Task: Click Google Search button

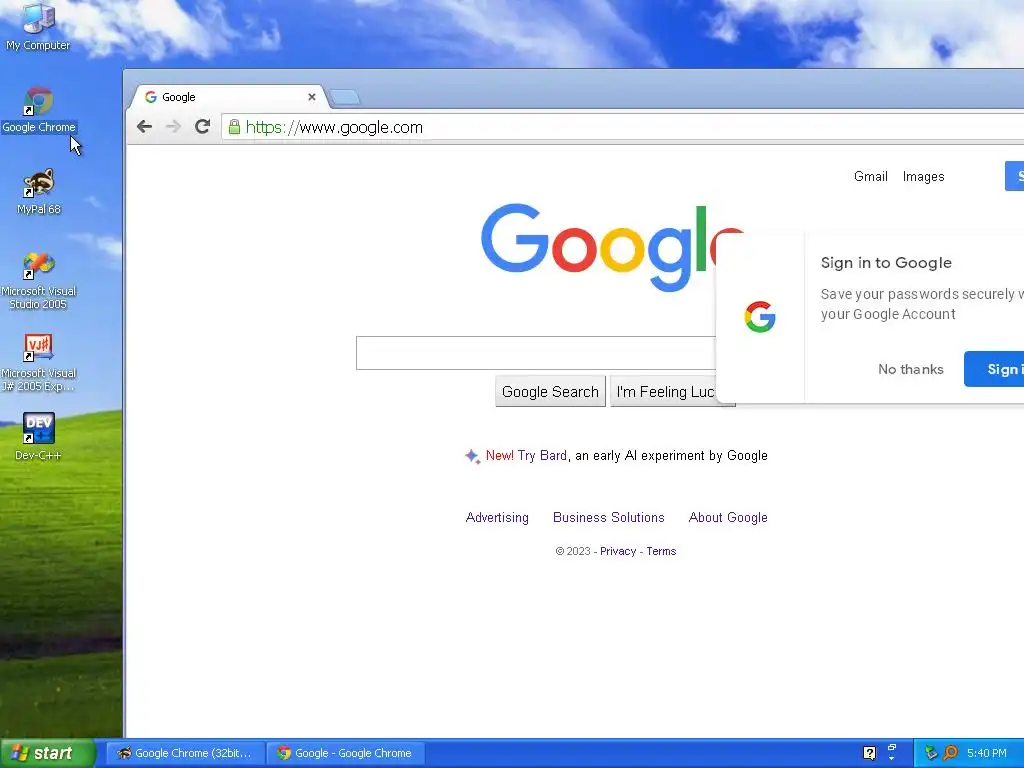Action: point(550,391)
